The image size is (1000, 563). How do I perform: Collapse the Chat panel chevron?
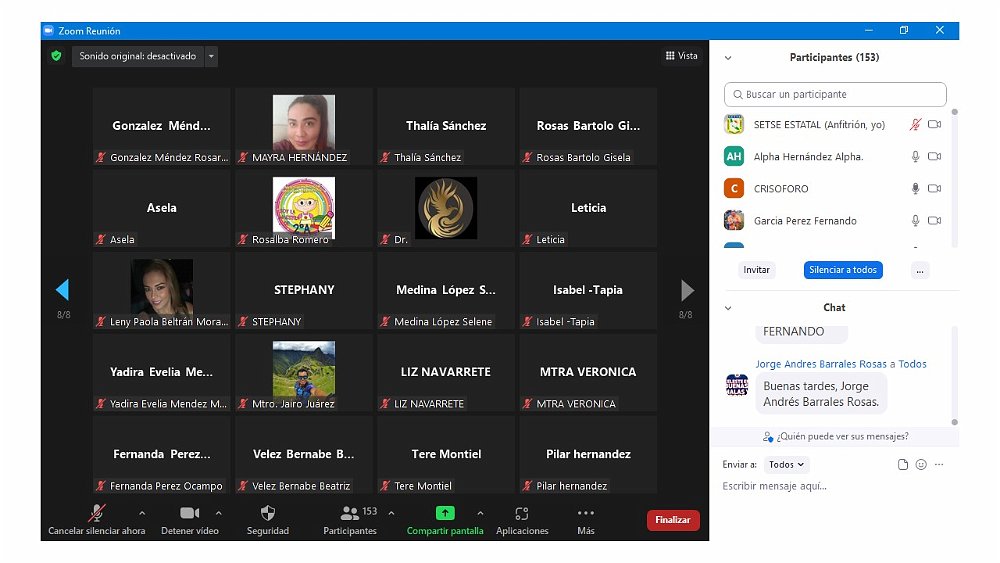point(728,308)
